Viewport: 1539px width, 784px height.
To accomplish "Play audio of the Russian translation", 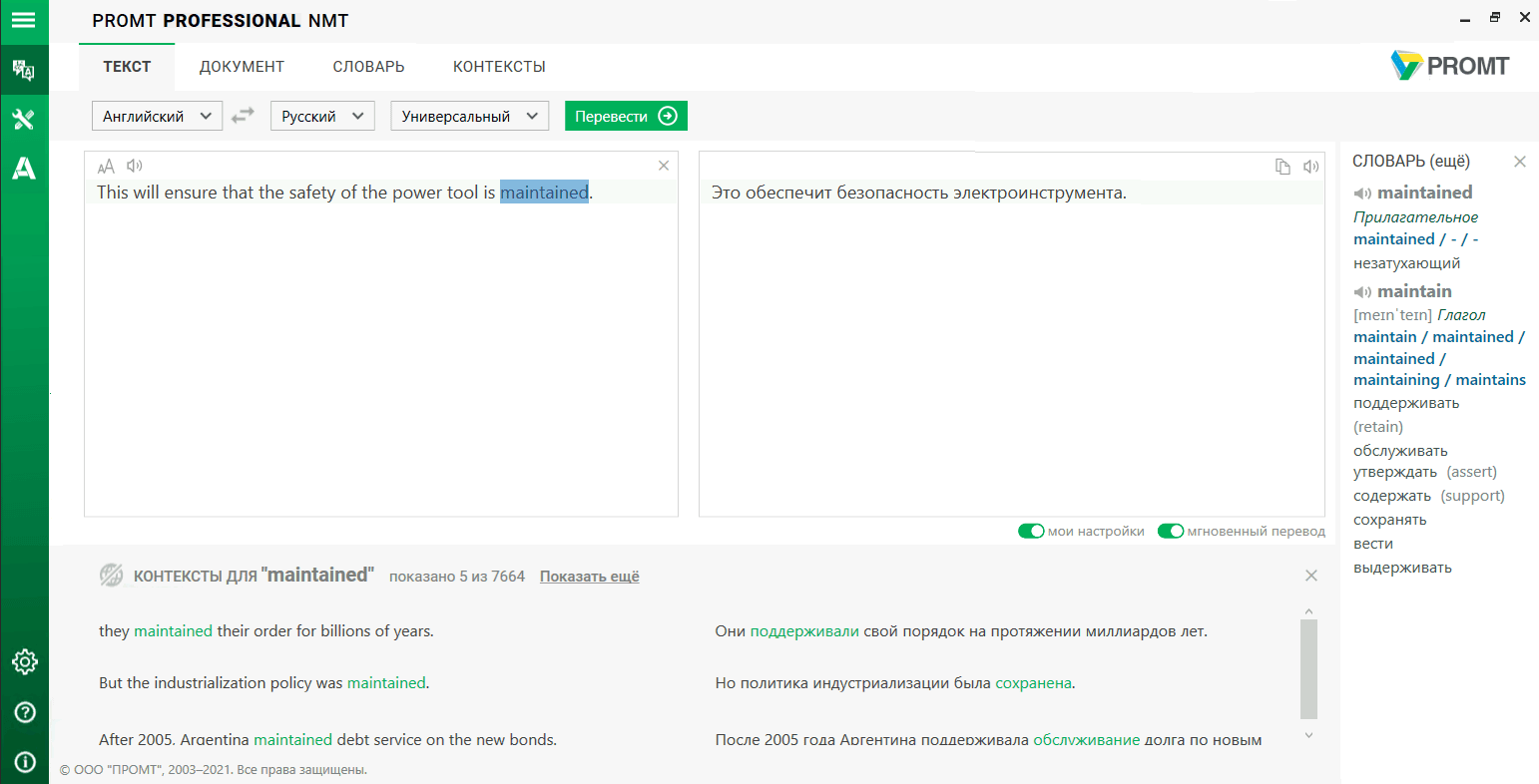I will [1311, 167].
